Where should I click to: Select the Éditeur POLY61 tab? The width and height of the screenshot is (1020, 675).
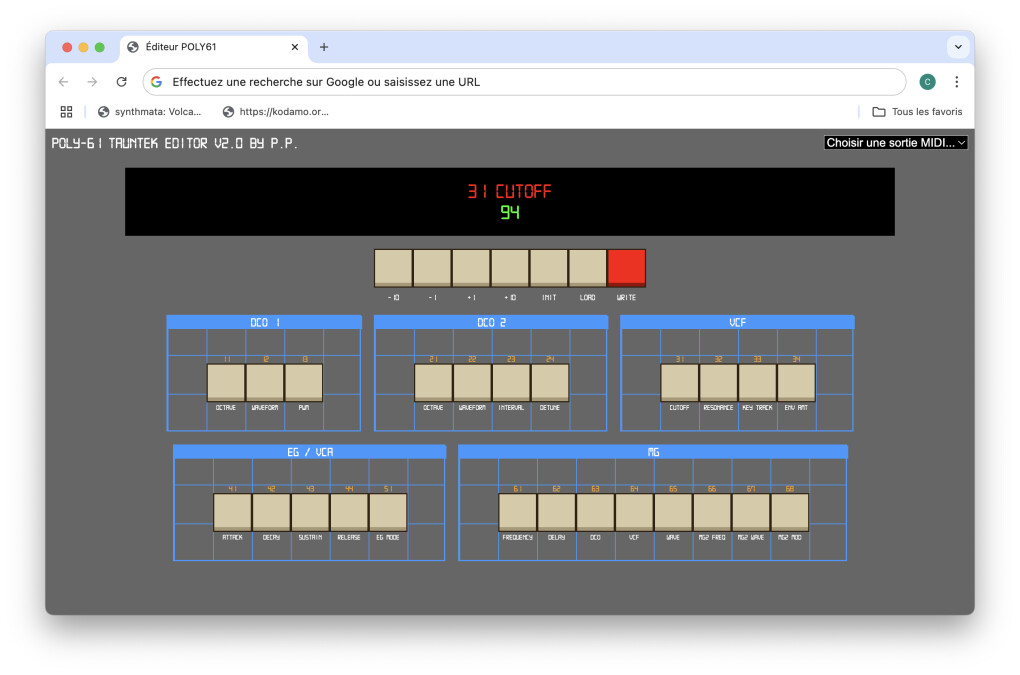pos(213,47)
